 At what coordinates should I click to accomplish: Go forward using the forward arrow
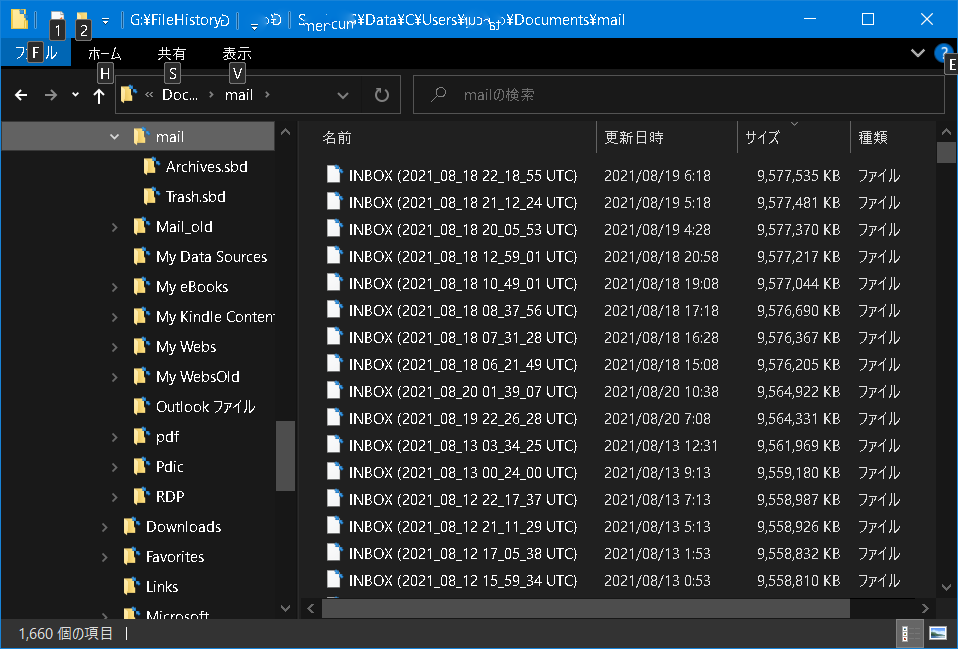pyautogui.click(x=51, y=95)
